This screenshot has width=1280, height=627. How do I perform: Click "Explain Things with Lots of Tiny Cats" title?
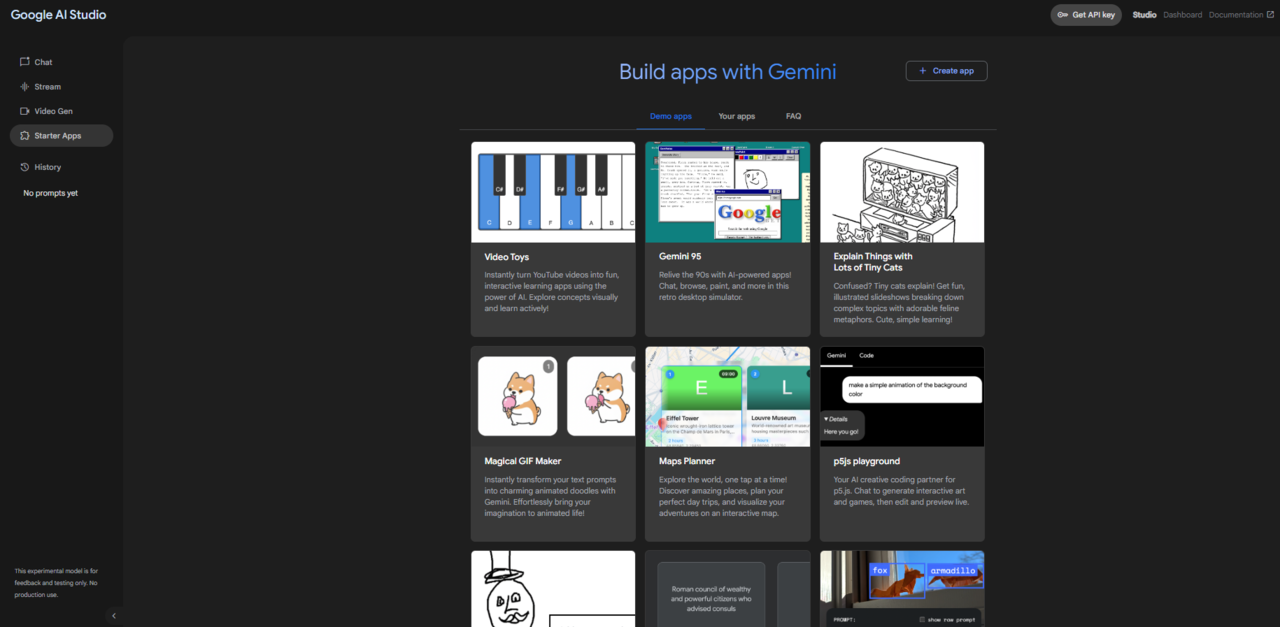tap(873, 262)
